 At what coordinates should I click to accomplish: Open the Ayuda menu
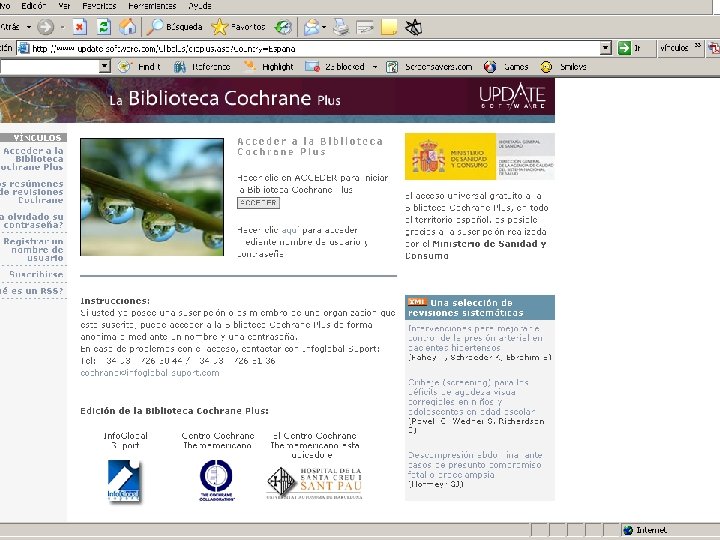[200, 6]
